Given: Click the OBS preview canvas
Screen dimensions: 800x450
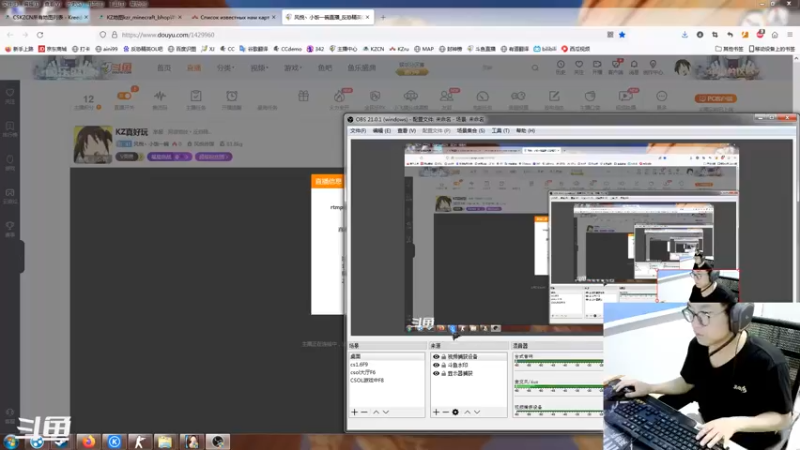Looking at the screenshot, I should tap(571, 238).
